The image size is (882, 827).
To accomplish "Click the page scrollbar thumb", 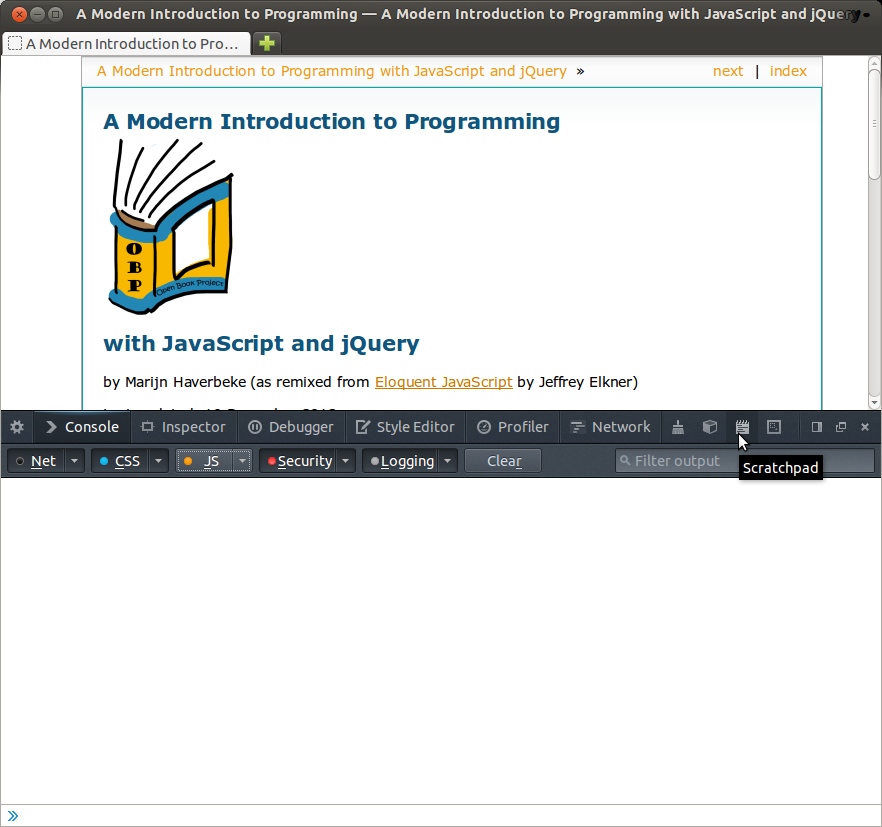I will pos(874,124).
